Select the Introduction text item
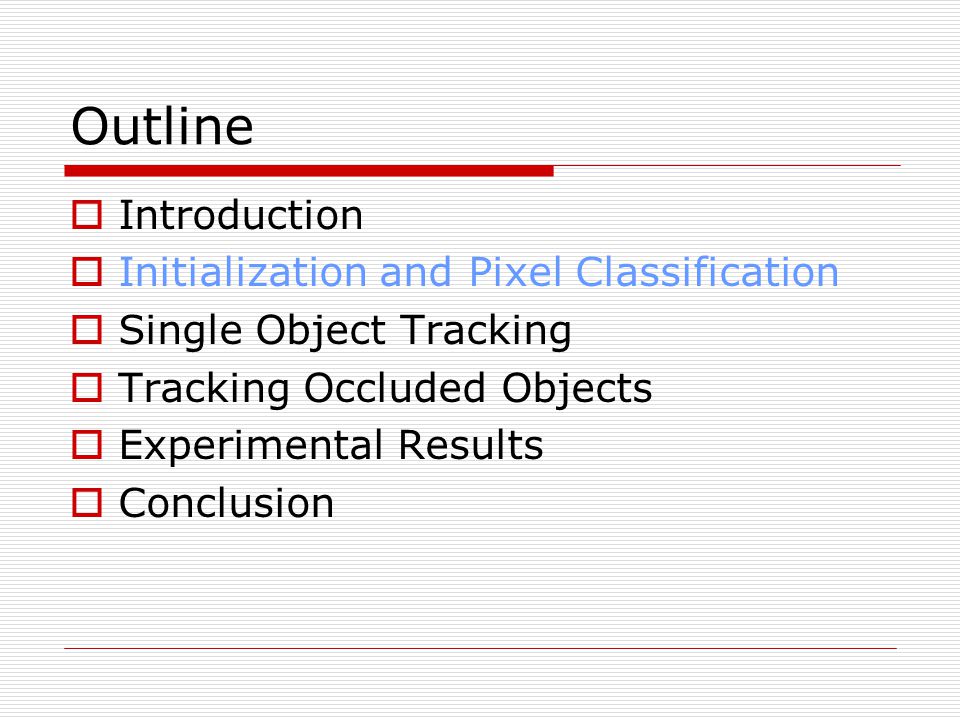960x720 pixels. pyautogui.click(x=241, y=216)
